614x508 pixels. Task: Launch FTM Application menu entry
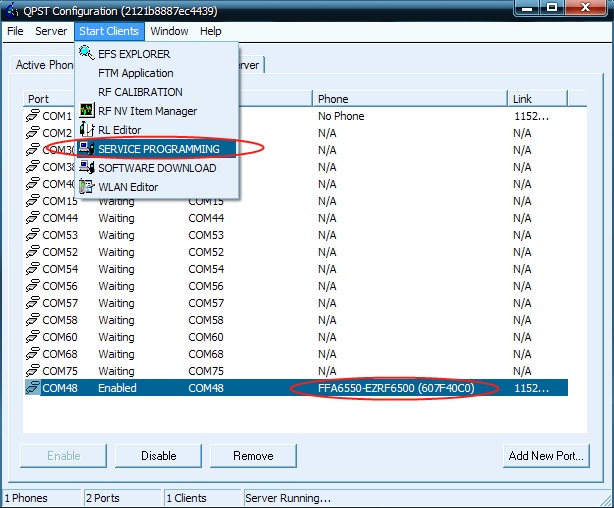[x=157, y=73]
